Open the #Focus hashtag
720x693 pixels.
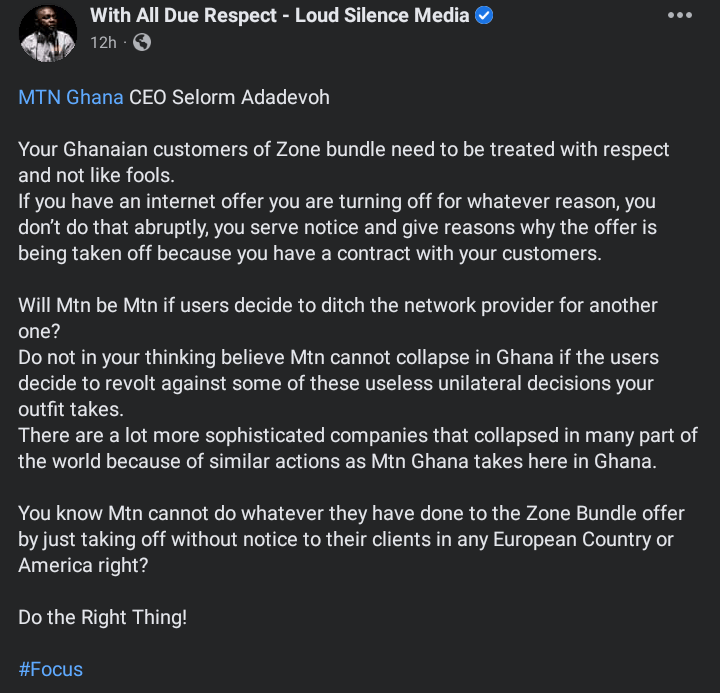[x=50, y=669]
